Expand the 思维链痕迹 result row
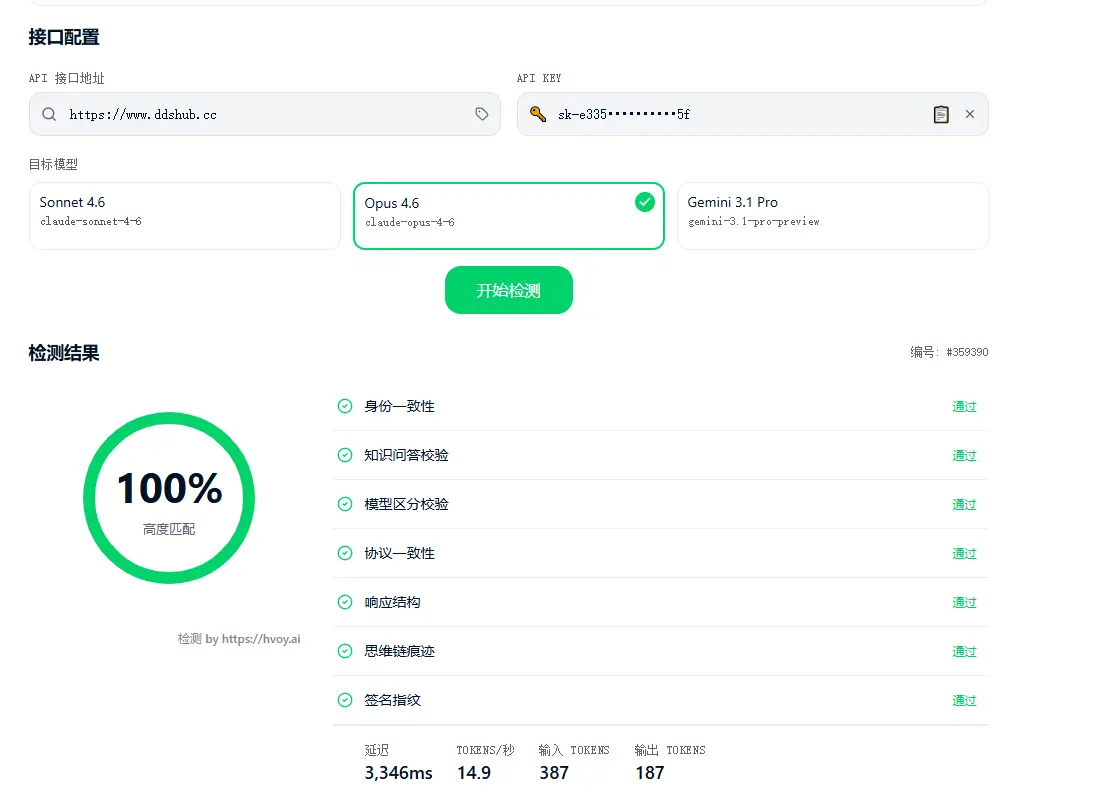The width and height of the screenshot is (1111, 798). [x=660, y=652]
